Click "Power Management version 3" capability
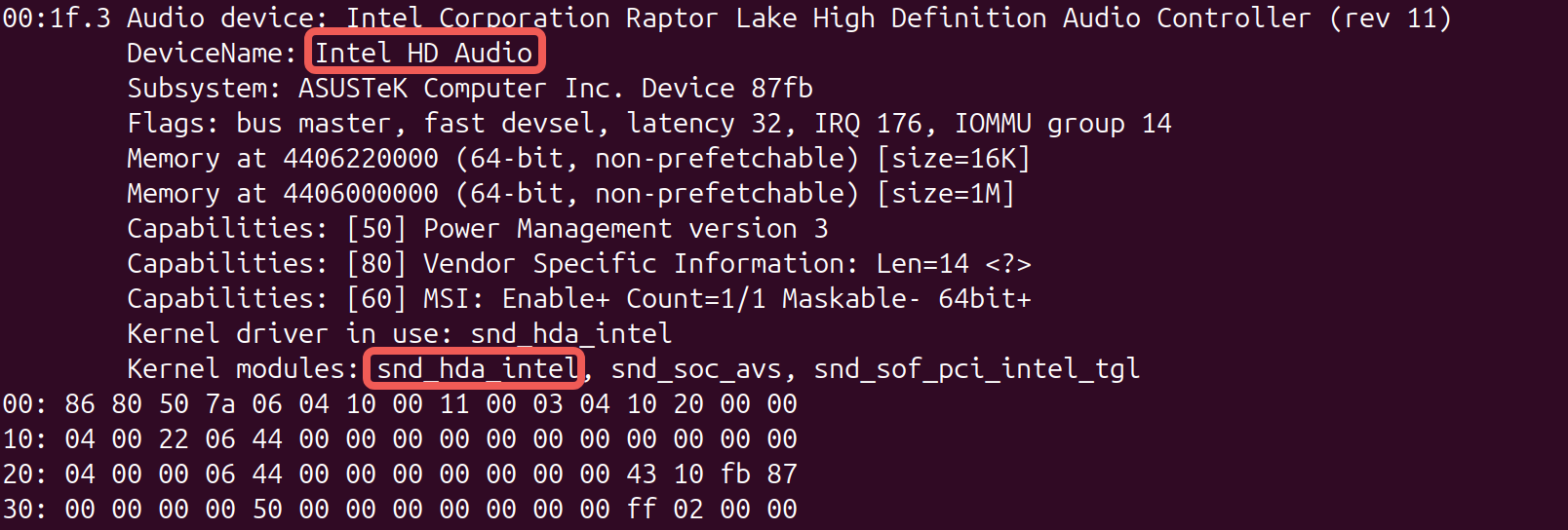The image size is (1568, 530). click(625, 228)
